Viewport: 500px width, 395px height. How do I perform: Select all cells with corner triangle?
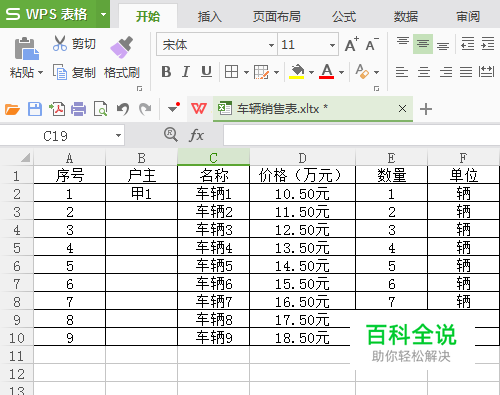[x=26, y=158]
